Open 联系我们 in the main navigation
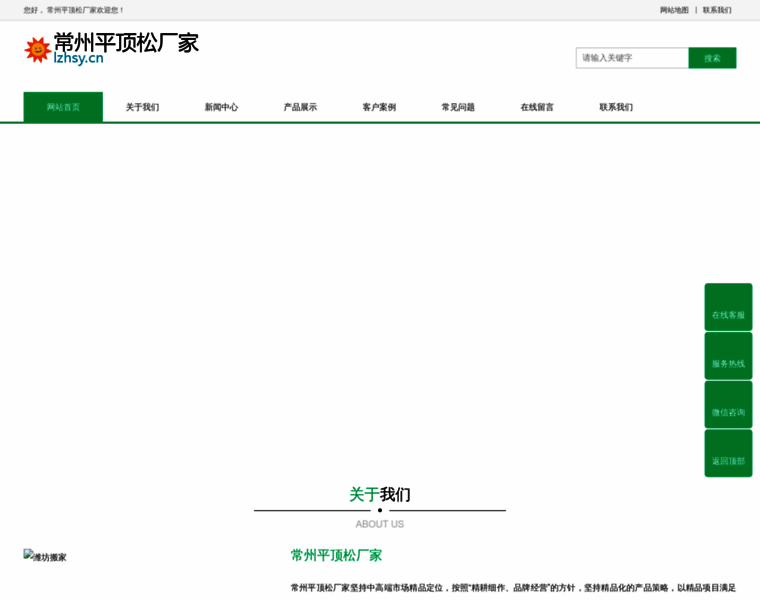 coord(616,107)
